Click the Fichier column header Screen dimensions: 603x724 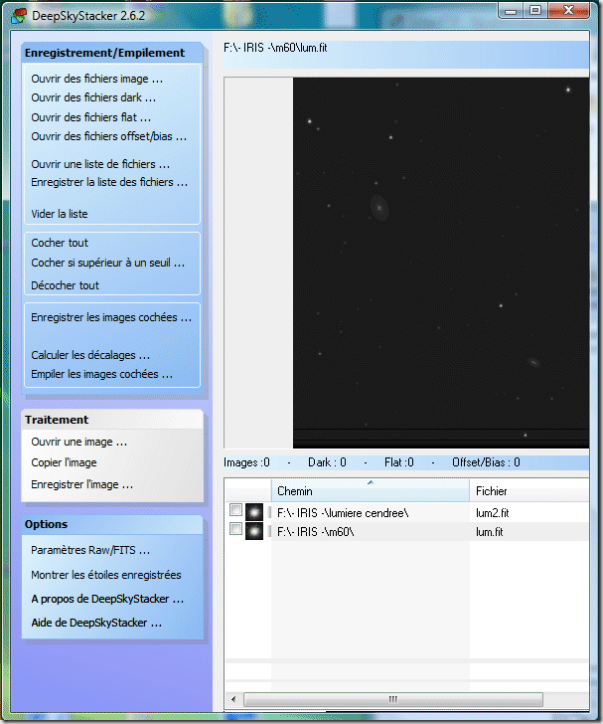(x=530, y=491)
